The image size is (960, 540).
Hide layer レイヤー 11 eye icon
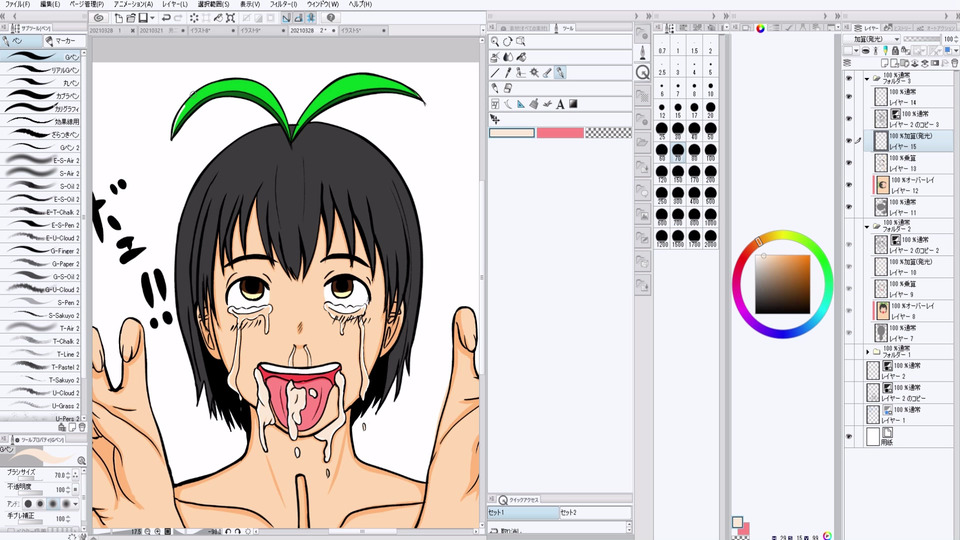coord(849,207)
